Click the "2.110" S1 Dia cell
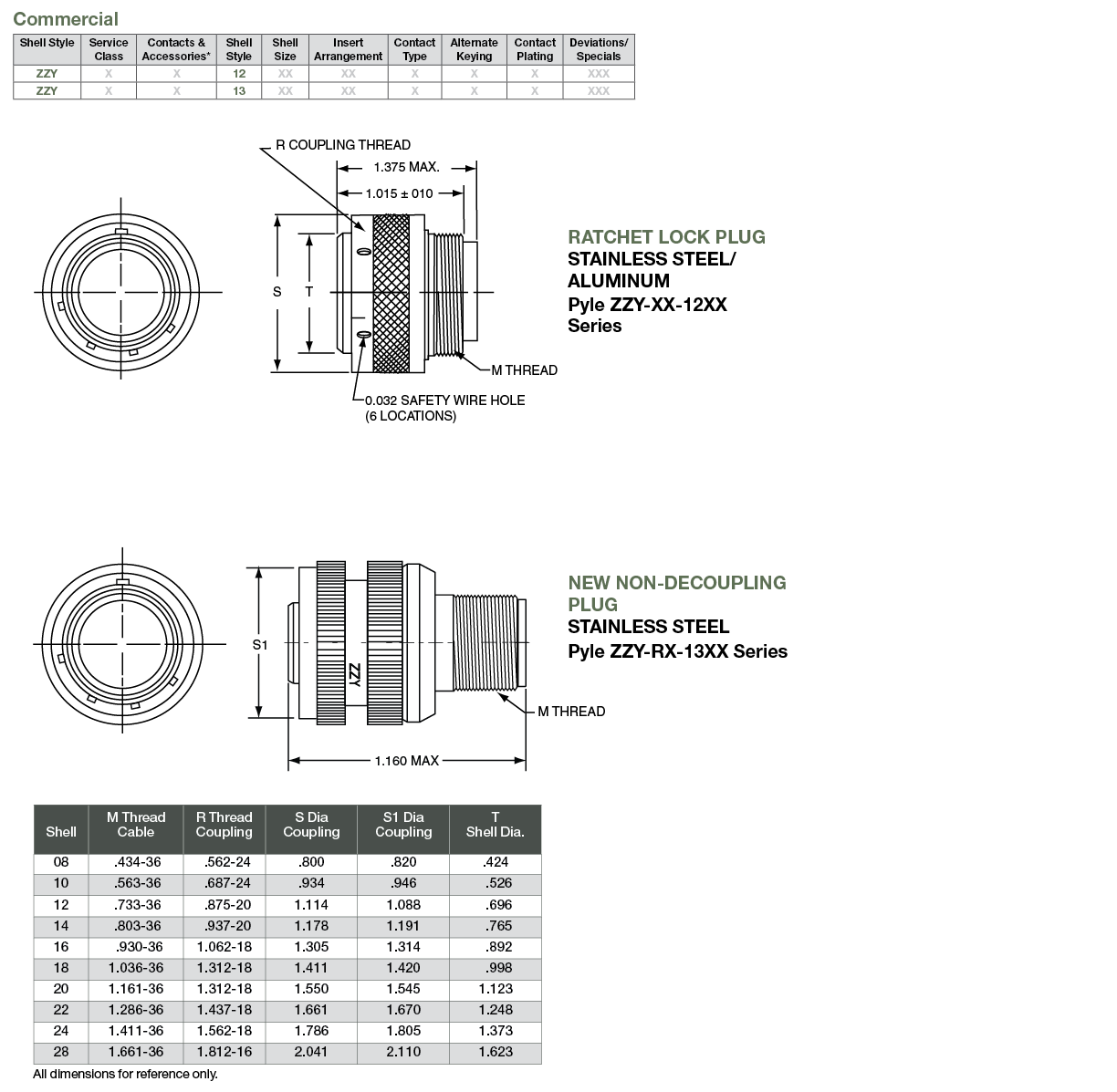Screen dimensions: 1117x1092 click(x=403, y=1052)
